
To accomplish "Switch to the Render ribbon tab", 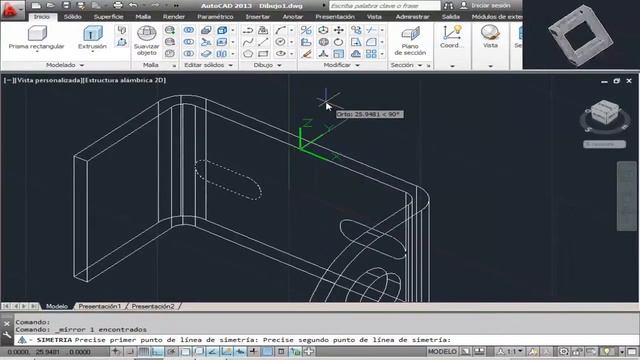I will [174, 17].
